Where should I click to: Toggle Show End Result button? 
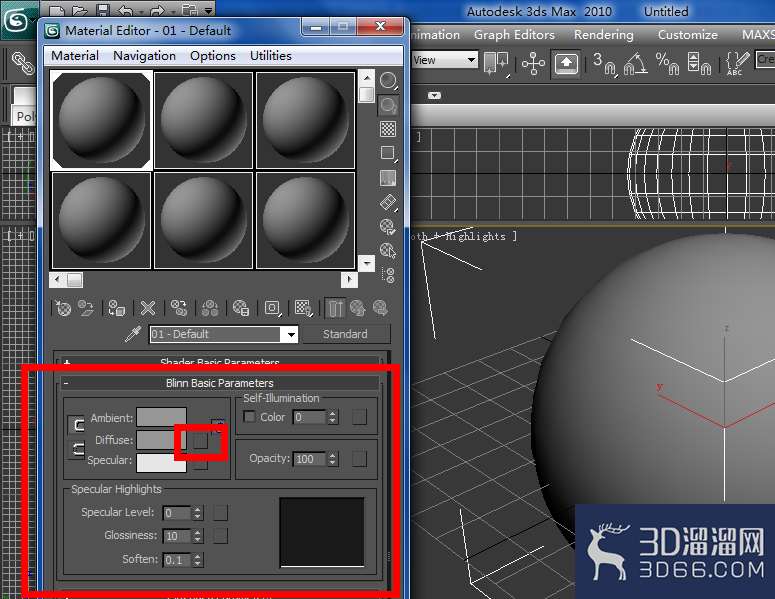tap(335, 308)
